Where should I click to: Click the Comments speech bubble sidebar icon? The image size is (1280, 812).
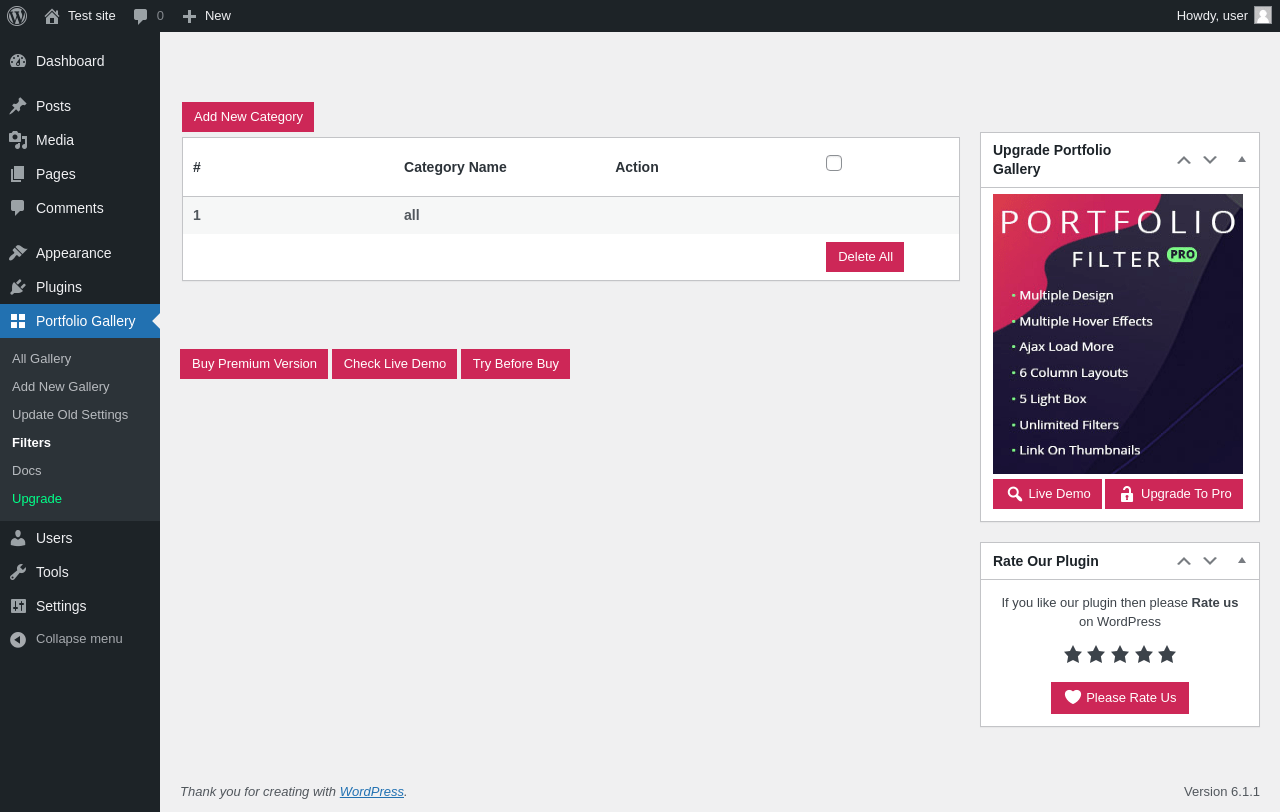point(18,208)
